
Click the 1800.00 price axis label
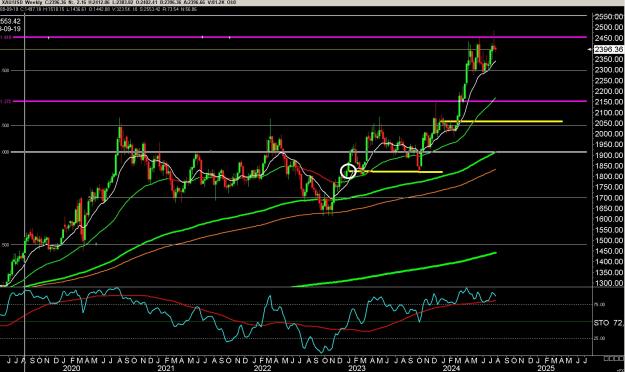pos(608,177)
